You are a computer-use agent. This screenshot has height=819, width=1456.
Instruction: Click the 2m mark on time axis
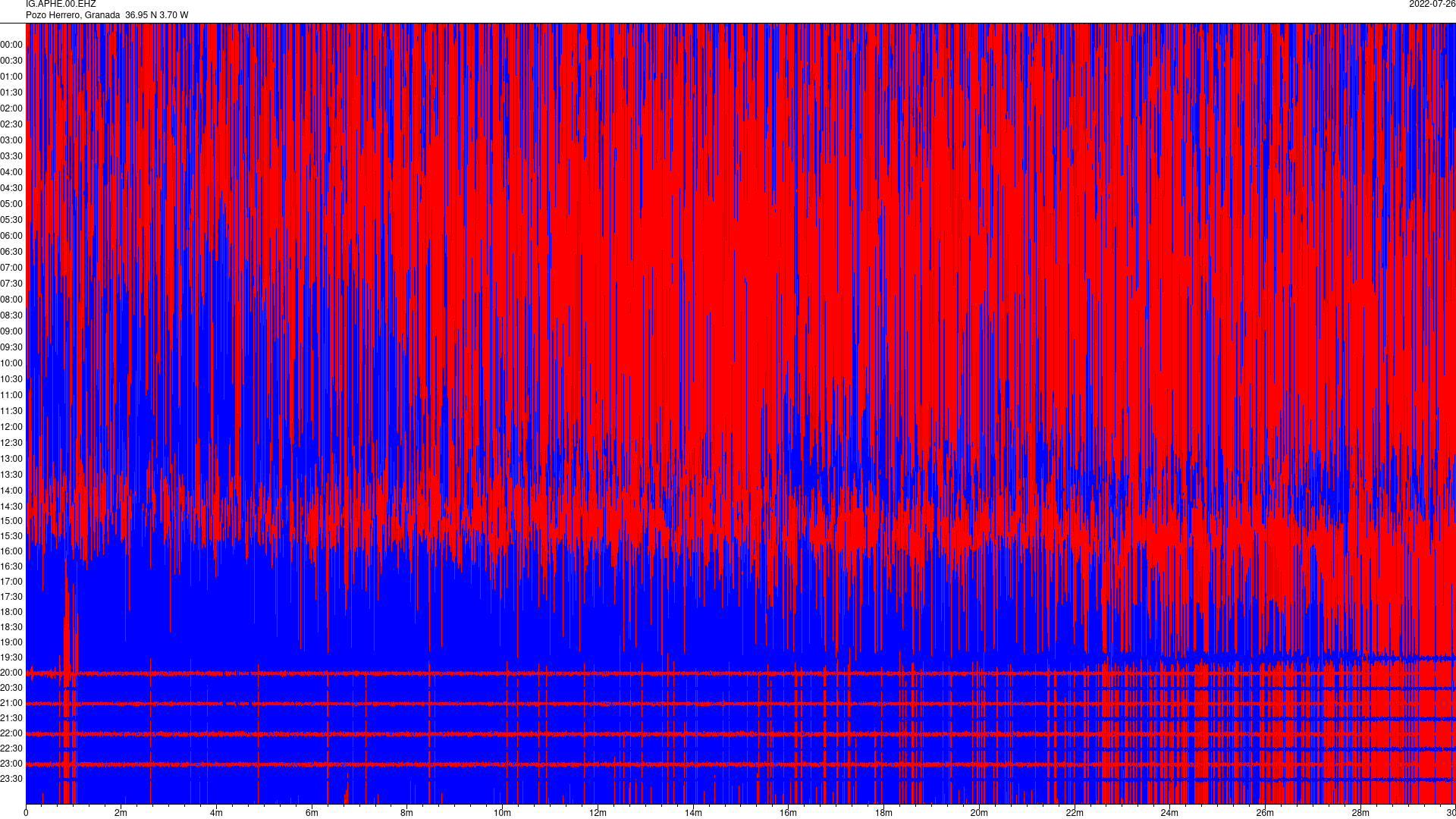(x=121, y=813)
